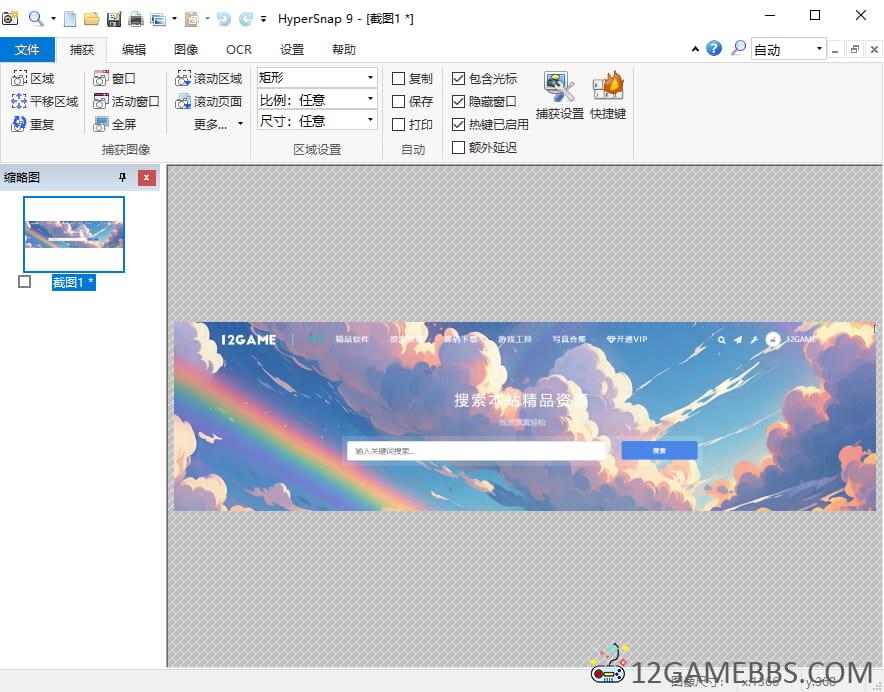This screenshot has height=692, width=884.
Task: Redo the last action
Action: pyautogui.click(x=246, y=19)
